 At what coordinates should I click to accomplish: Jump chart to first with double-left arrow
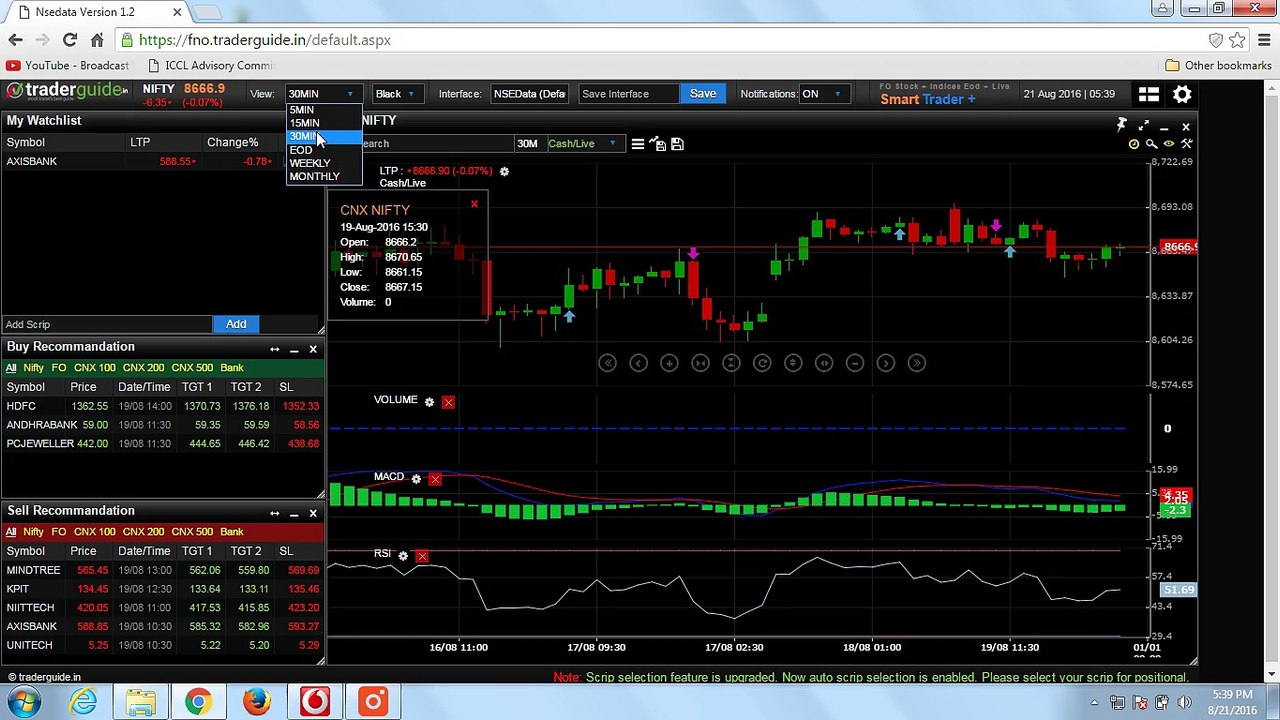607,363
